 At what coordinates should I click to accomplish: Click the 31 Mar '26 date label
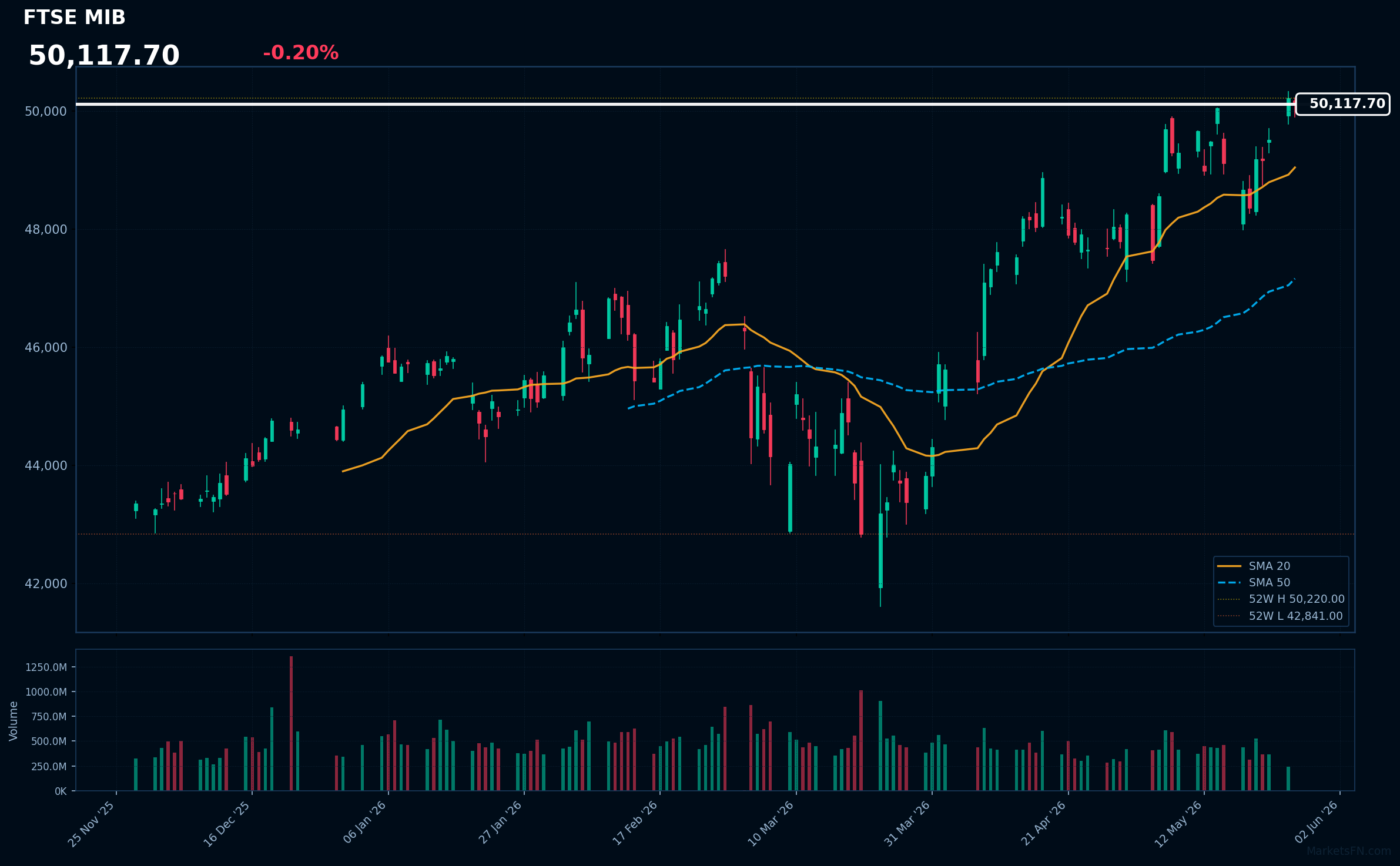click(x=907, y=824)
